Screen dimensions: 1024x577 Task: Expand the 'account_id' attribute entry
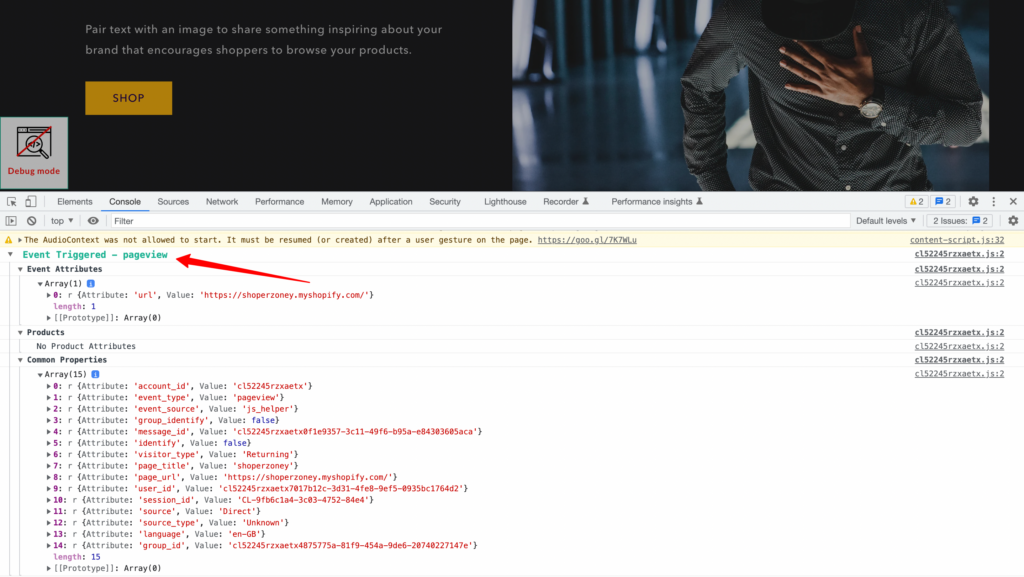click(48, 386)
